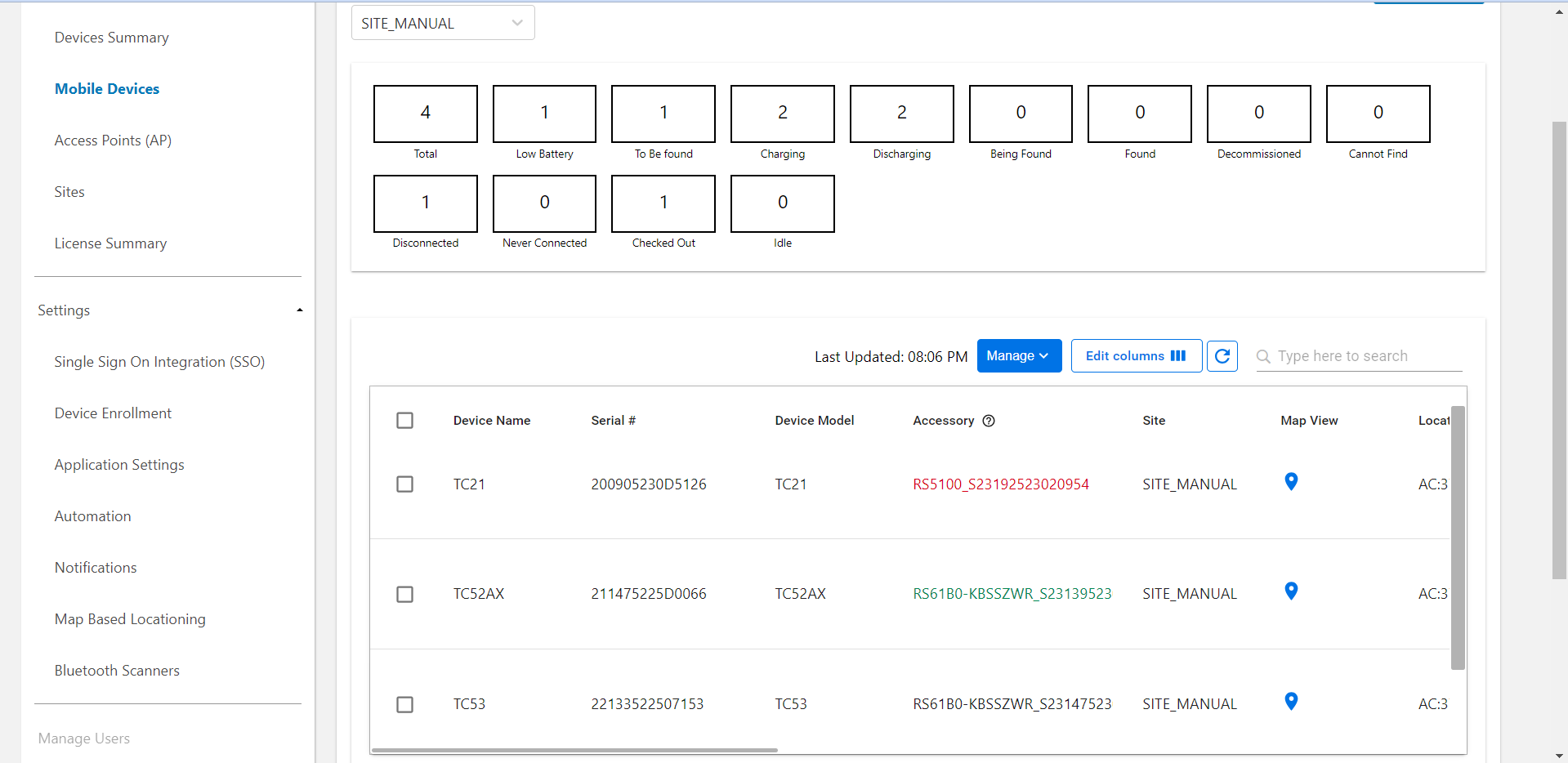The height and width of the screenshot is (763, 1568).
Task: Open Notifications settings
Action: point(96,568)
